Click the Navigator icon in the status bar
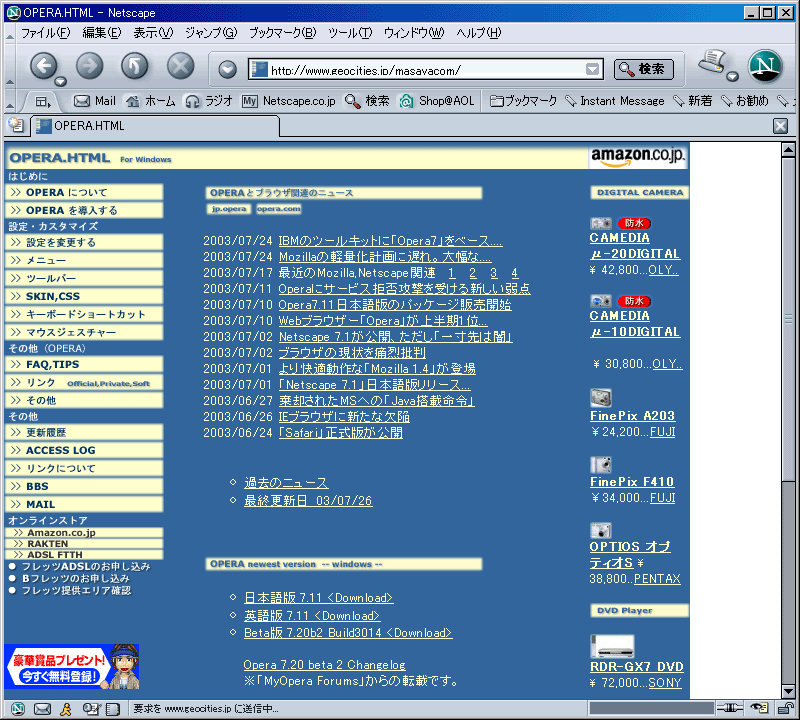 (18, 708)
